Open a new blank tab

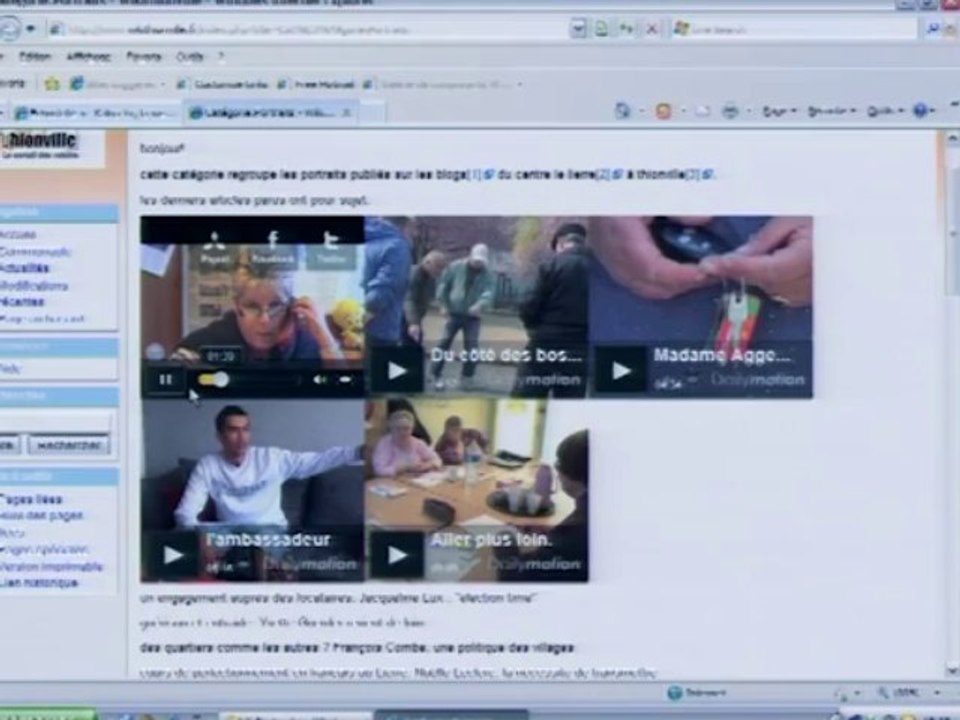click(x=372, y=113)
